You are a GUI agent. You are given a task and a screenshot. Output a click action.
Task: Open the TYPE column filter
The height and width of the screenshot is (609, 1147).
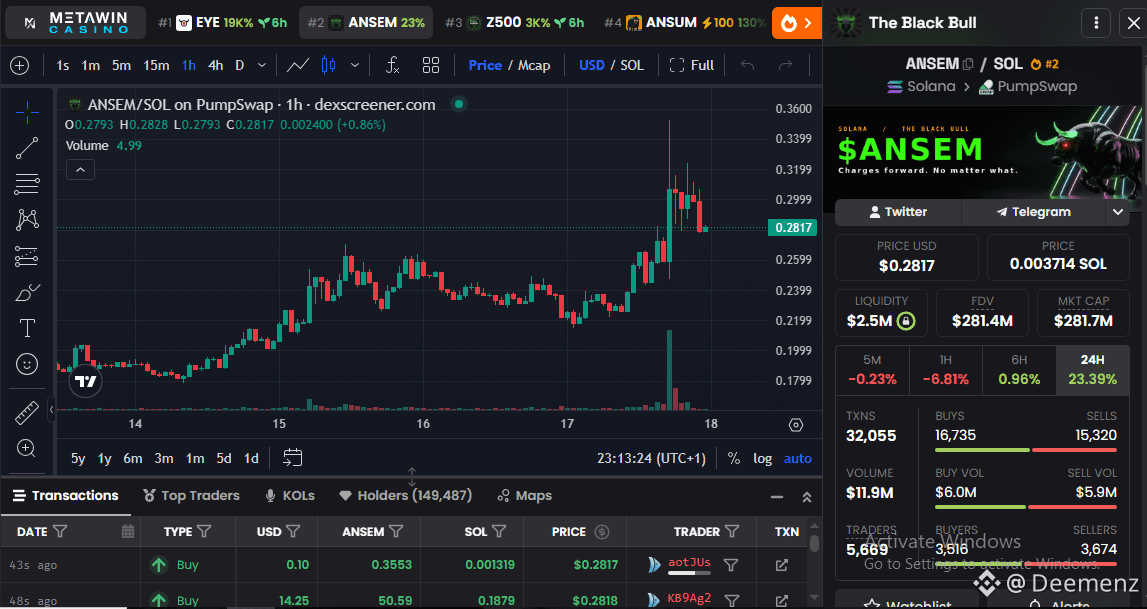pos(204,532)
